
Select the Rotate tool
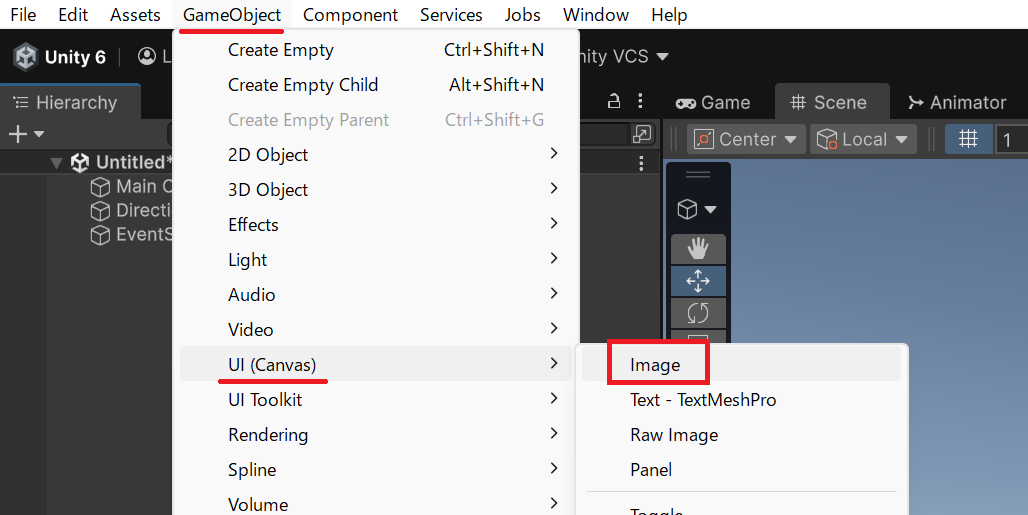[698, 313]
